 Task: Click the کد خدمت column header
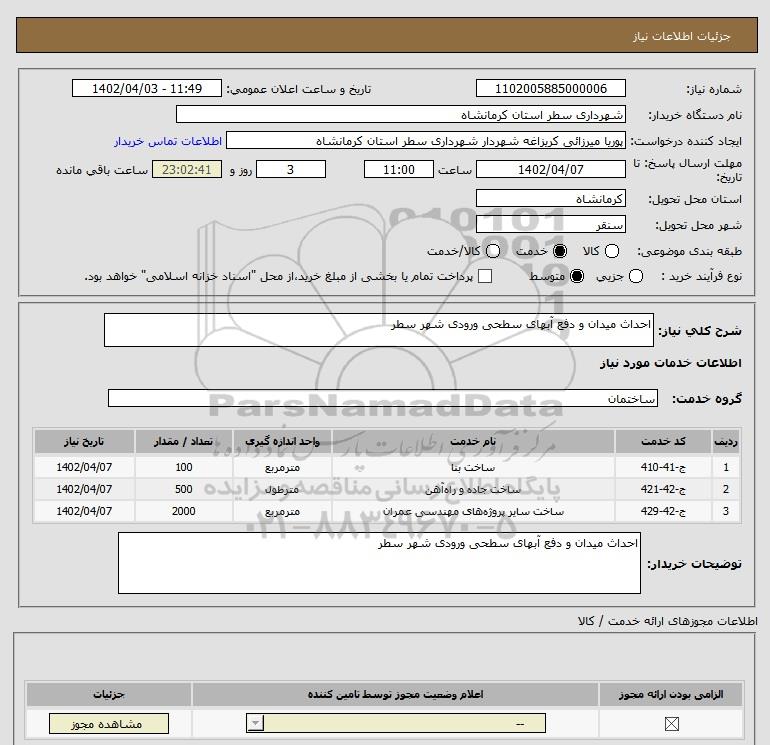point(663,441)
